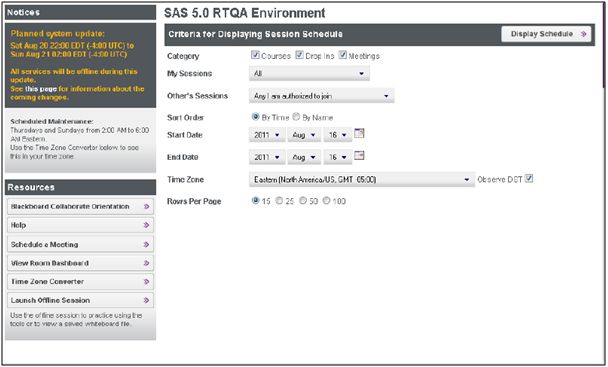Select 50 rows per page

click(303, 201)
